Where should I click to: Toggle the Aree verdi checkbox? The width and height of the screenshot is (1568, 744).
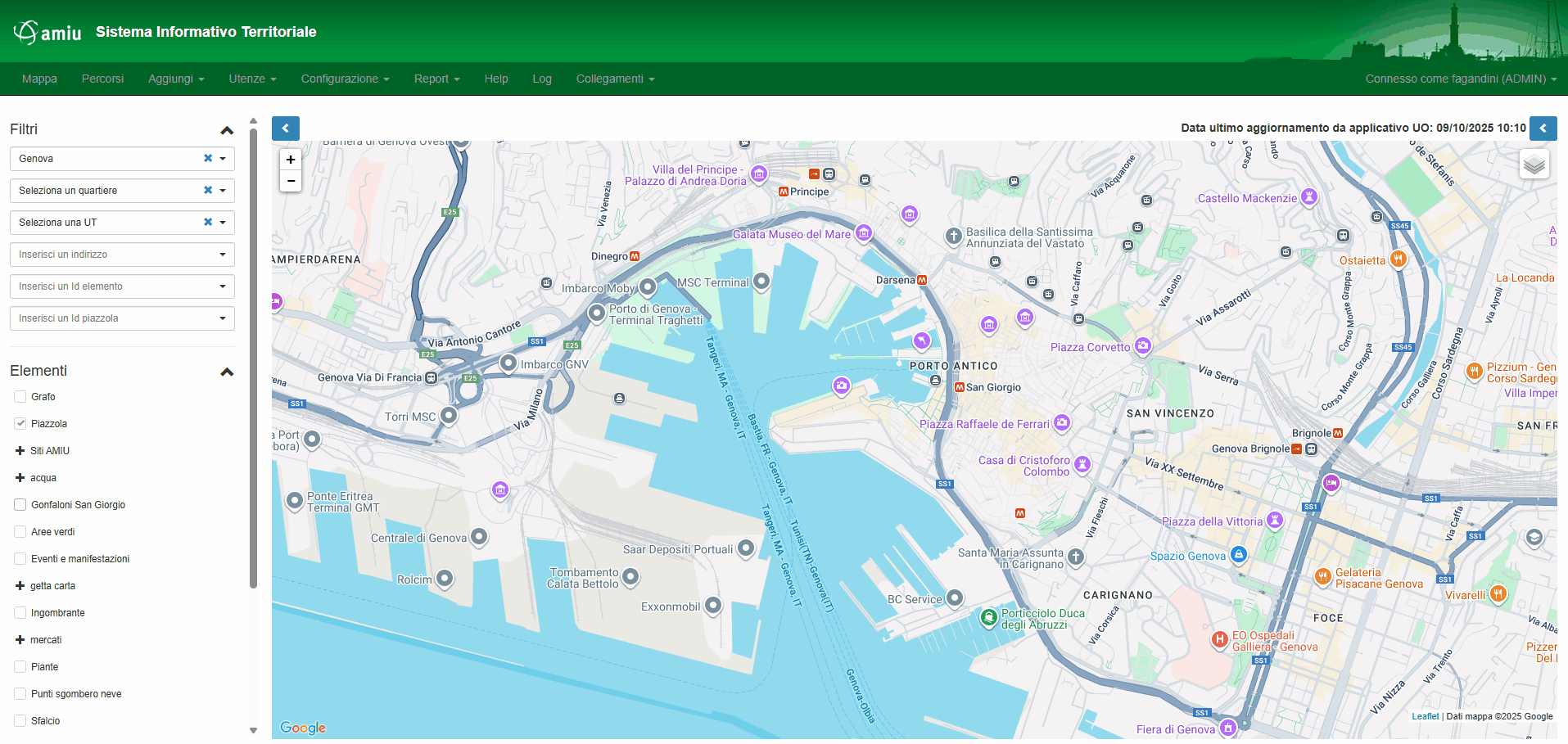20,532
